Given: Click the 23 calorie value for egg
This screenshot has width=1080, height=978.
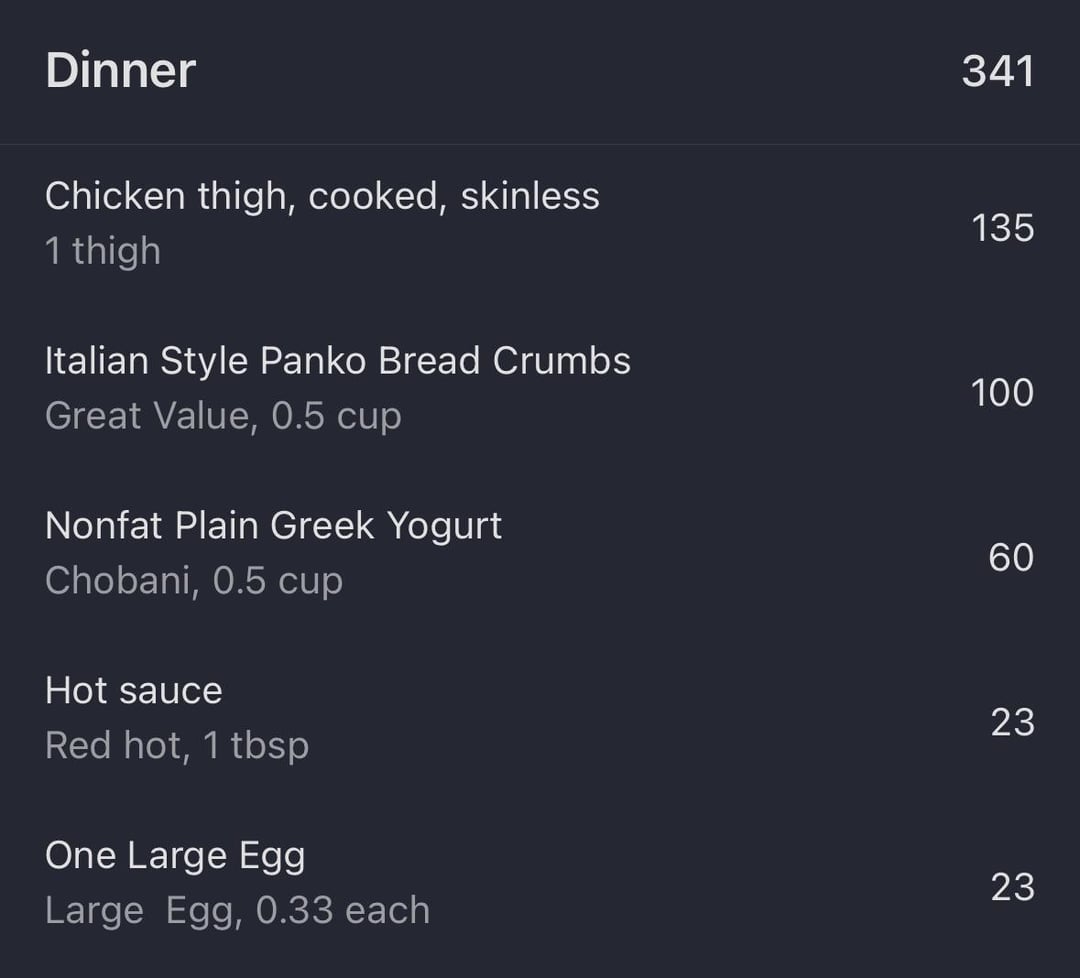Looking at the screenshot, I should point(1012,887).
